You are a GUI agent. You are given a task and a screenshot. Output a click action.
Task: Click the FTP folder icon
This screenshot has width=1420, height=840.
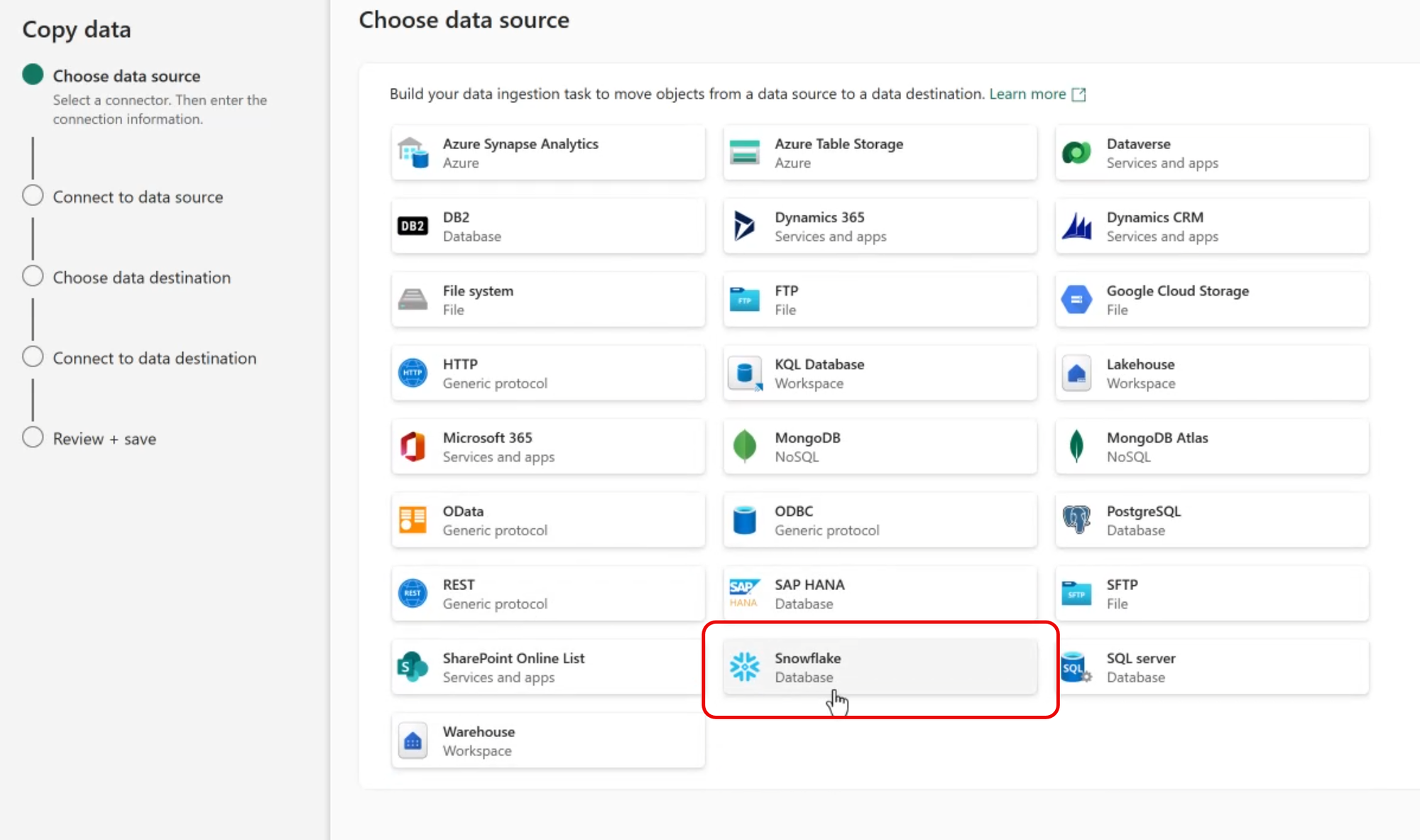click(744, 300)
